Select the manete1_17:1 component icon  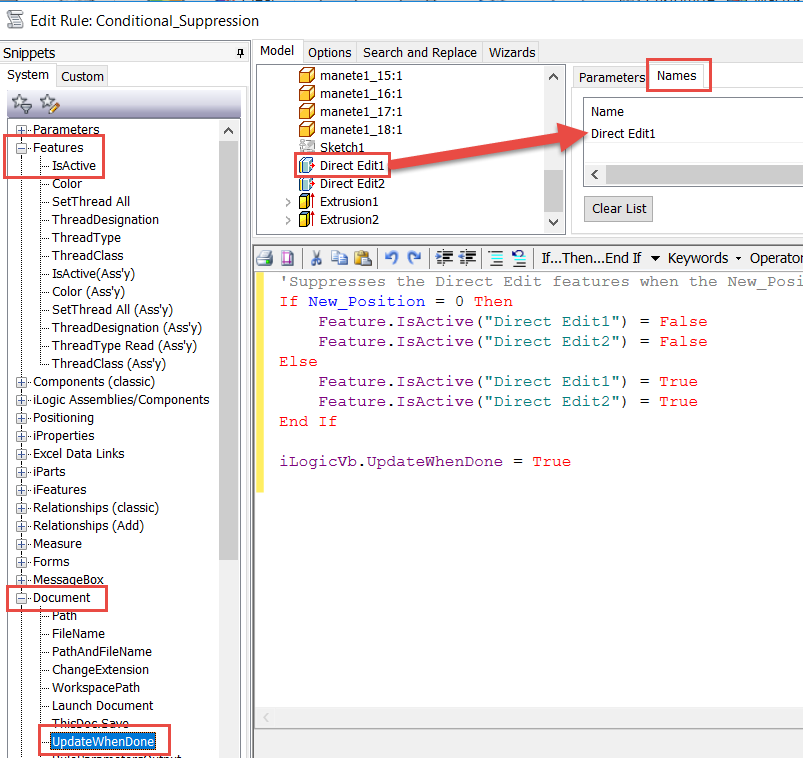307,111
